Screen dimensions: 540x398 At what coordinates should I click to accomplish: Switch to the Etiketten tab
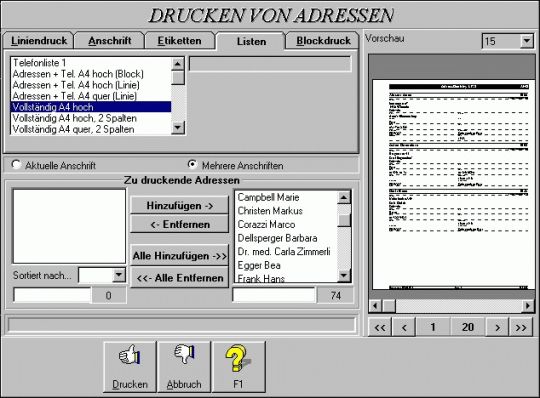pyautogui.click(x=179, y=41)
